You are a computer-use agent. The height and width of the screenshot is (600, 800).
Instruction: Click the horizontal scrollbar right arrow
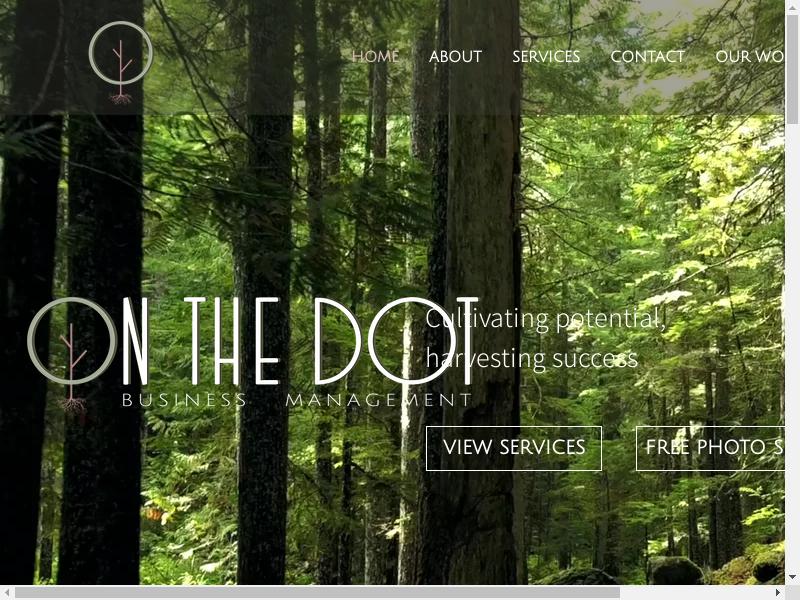778,592
